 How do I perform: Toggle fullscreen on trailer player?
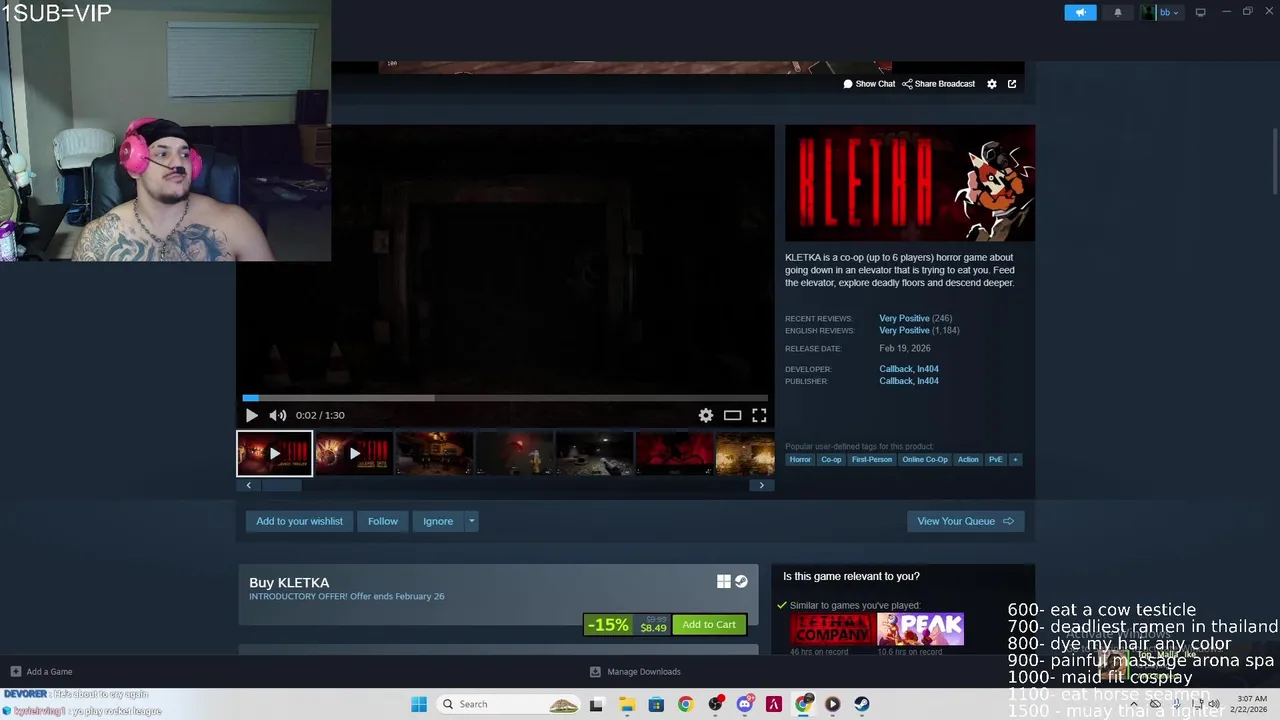pyautogui.click(x=759, y=415)
